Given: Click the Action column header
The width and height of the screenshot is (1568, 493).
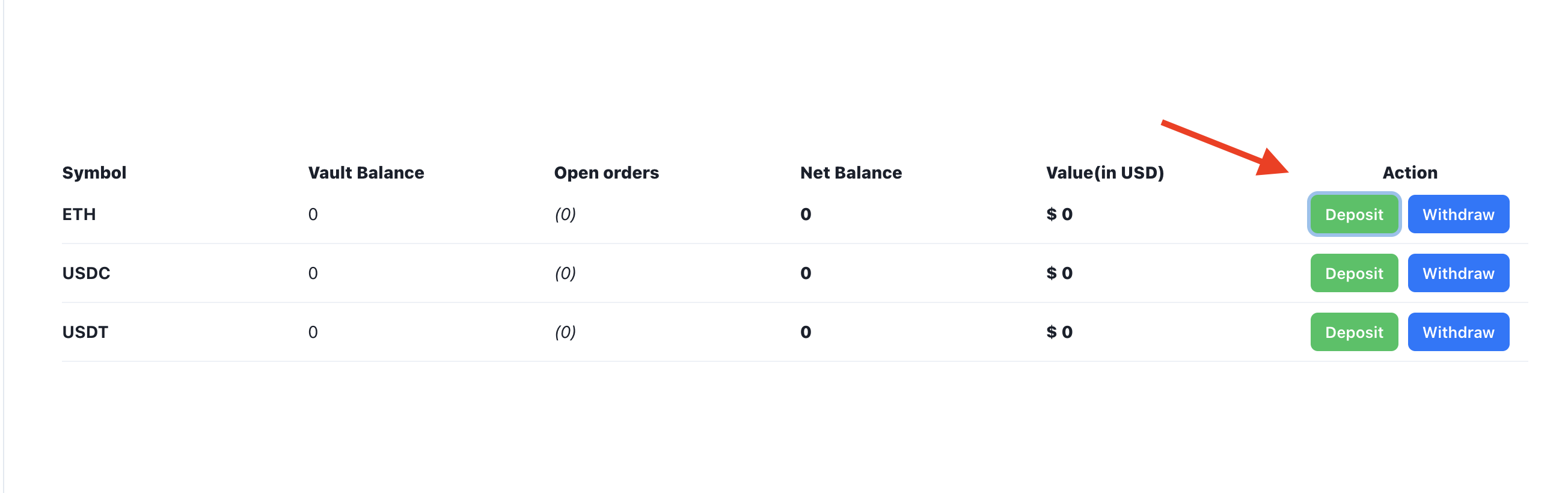Looking at the screenshot, I should pos(1409,173).
